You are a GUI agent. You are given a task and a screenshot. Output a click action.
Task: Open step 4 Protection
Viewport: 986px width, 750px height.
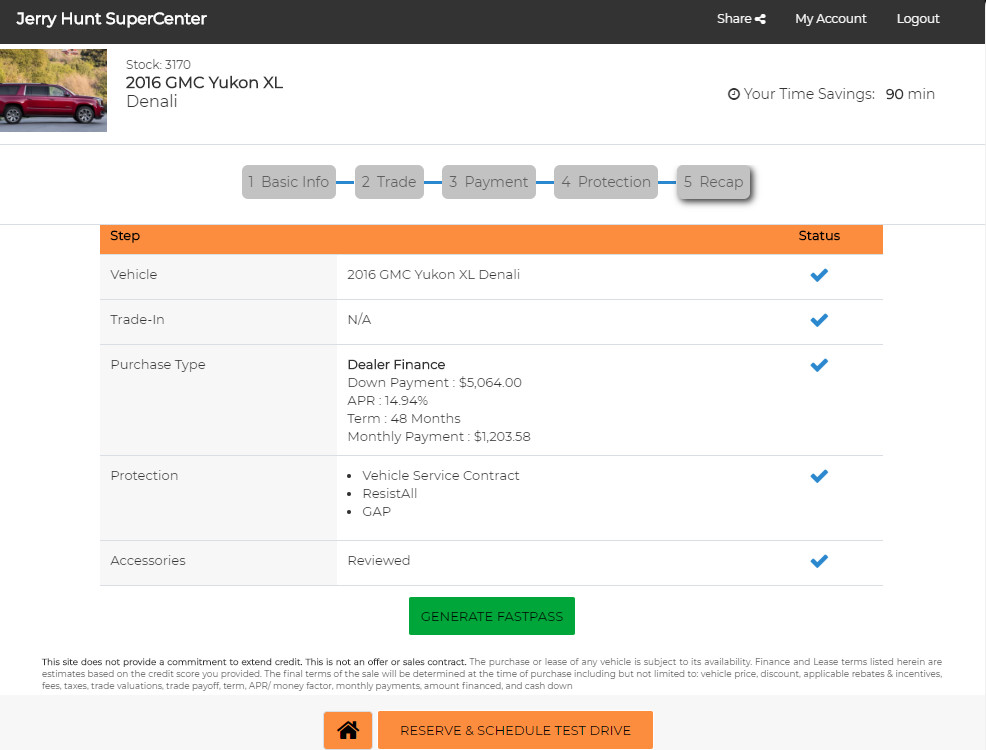point(606,182)
